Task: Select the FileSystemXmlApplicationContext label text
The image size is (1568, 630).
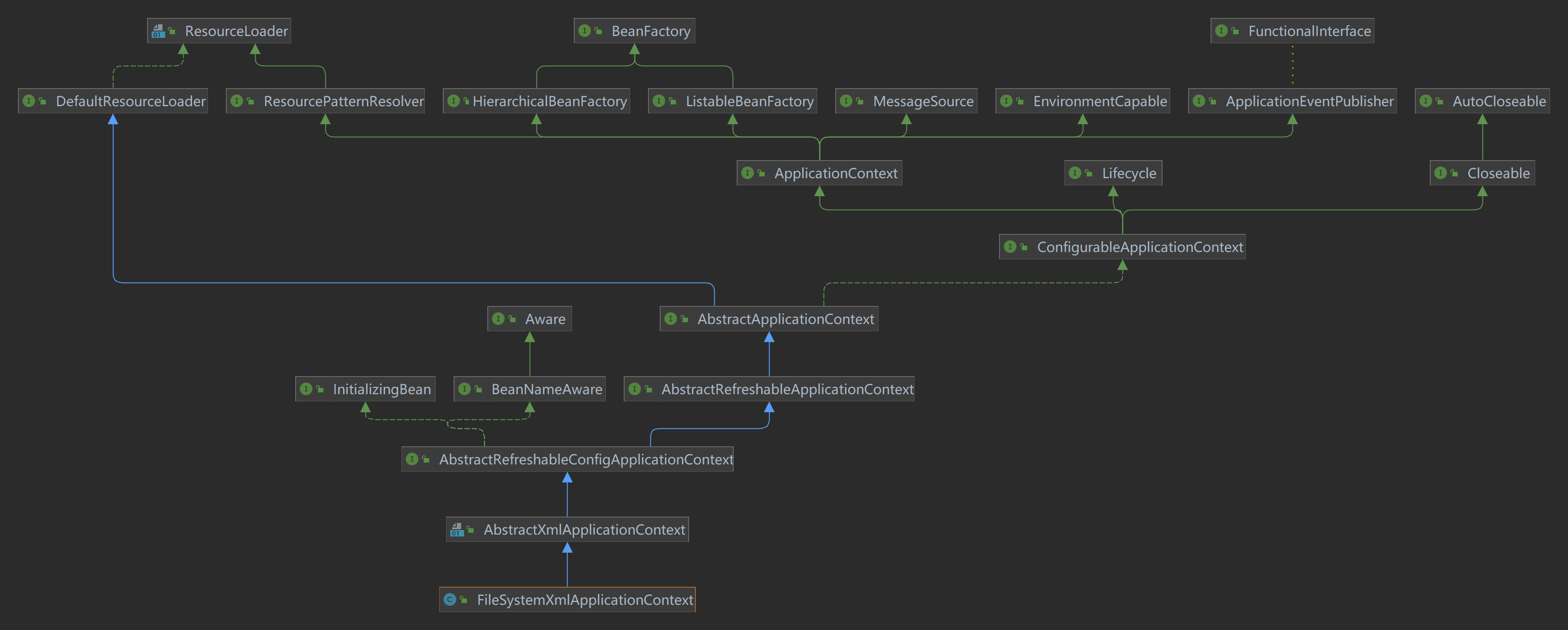Action: (x=585, y=600)
